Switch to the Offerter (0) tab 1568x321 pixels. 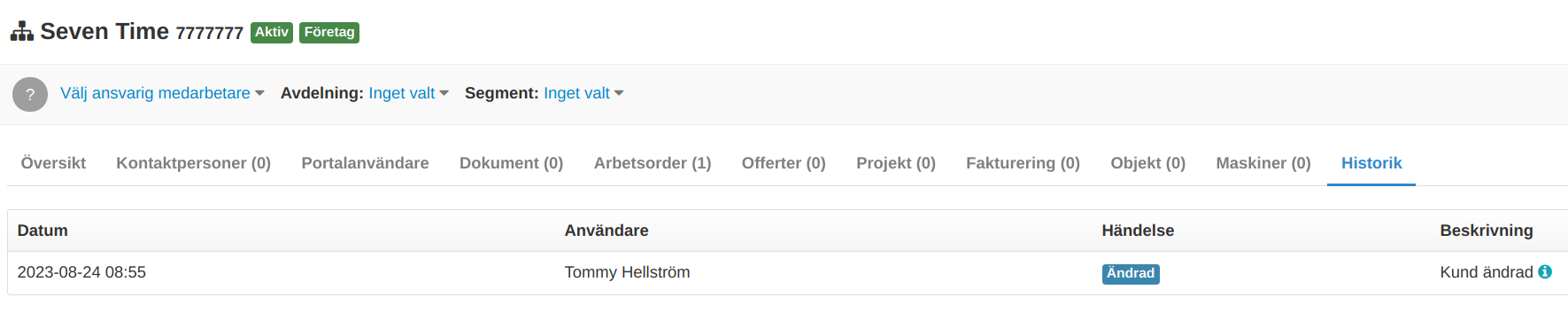784,163
